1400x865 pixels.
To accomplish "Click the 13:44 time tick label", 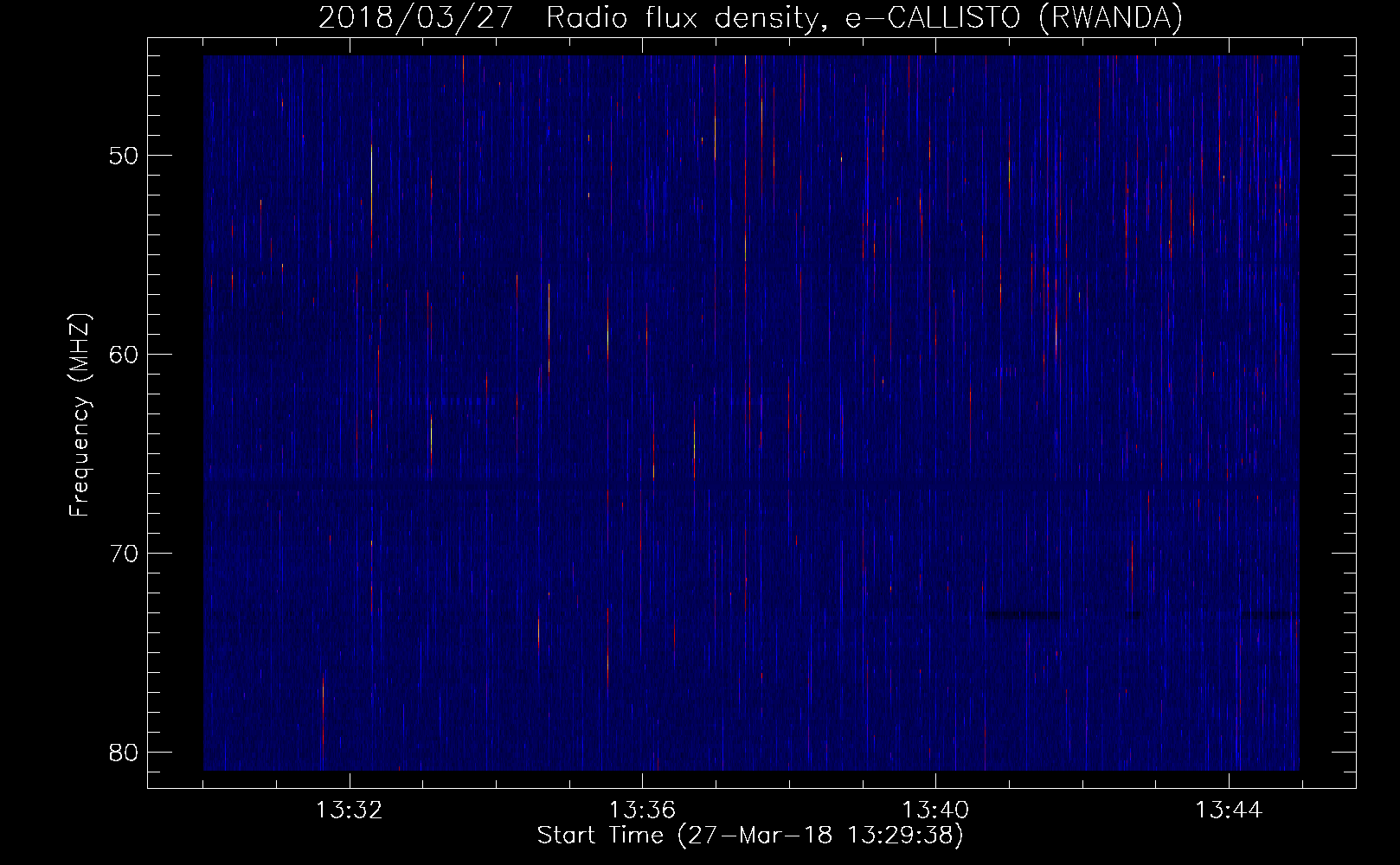I will coord(1229,811).
